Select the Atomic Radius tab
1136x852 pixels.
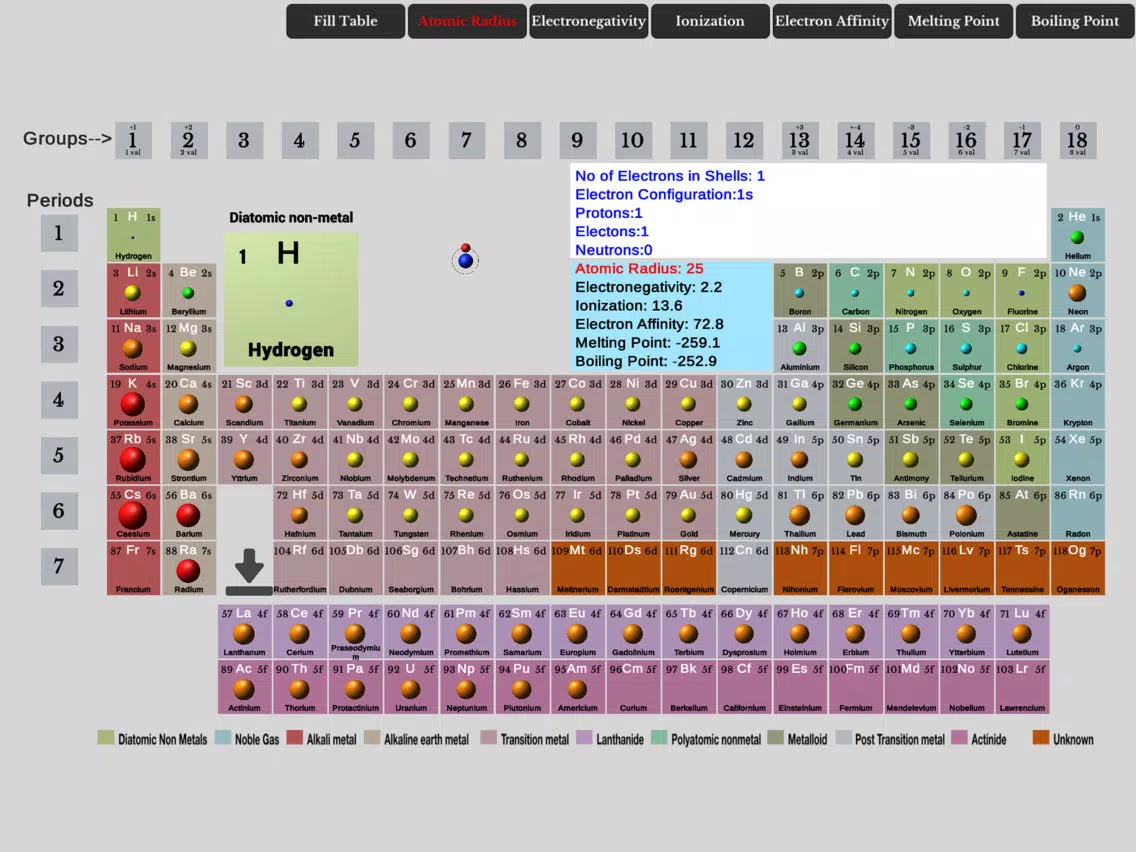(467, 21)
